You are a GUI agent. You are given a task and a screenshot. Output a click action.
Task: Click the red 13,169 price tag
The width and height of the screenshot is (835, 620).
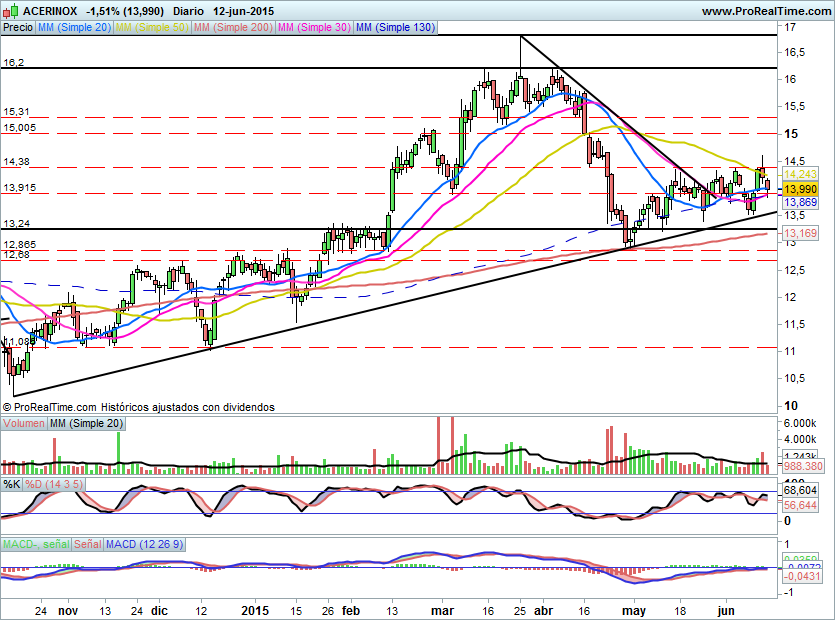800,234
